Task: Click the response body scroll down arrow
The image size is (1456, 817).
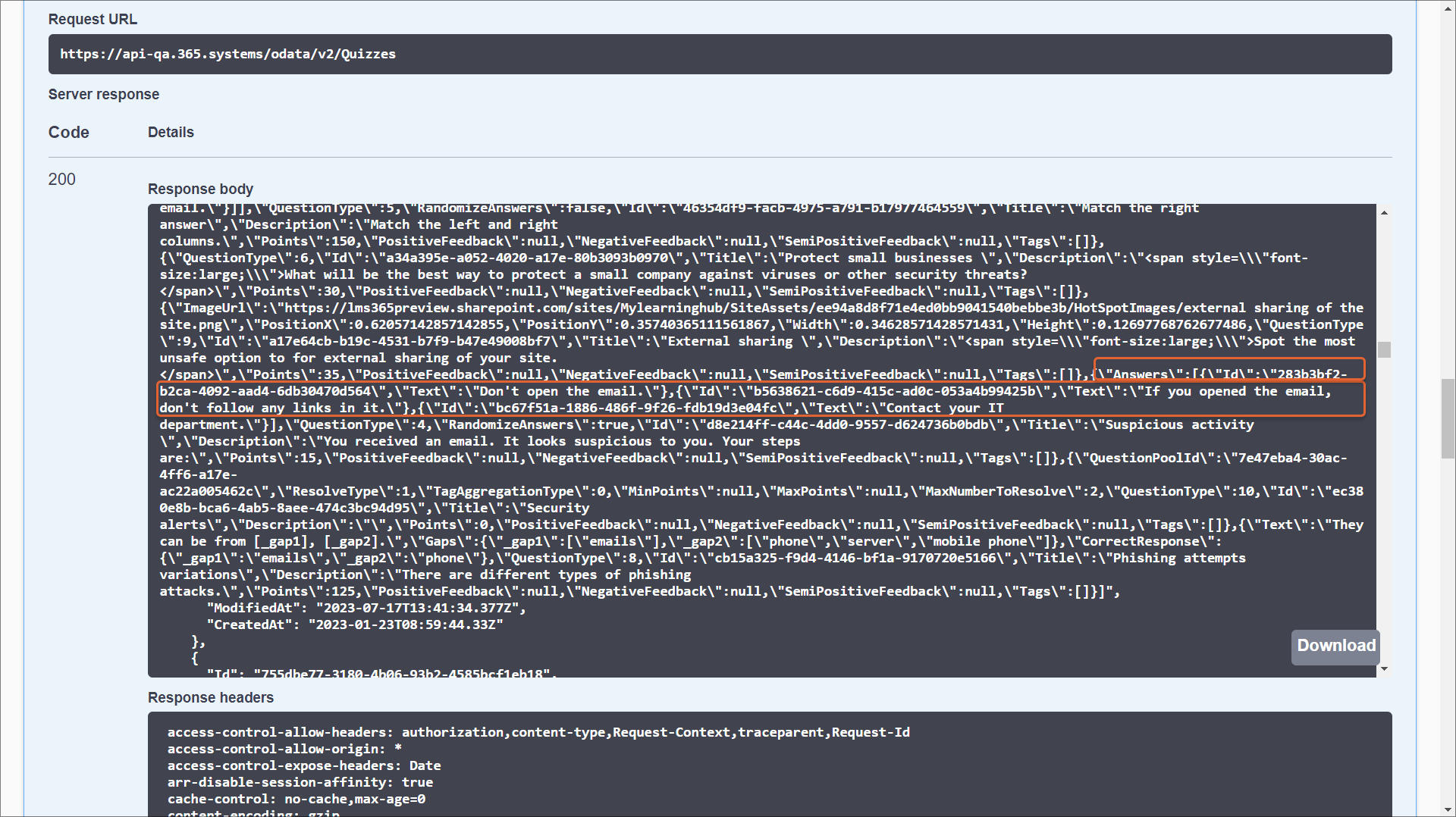Action: point(1384,668)
